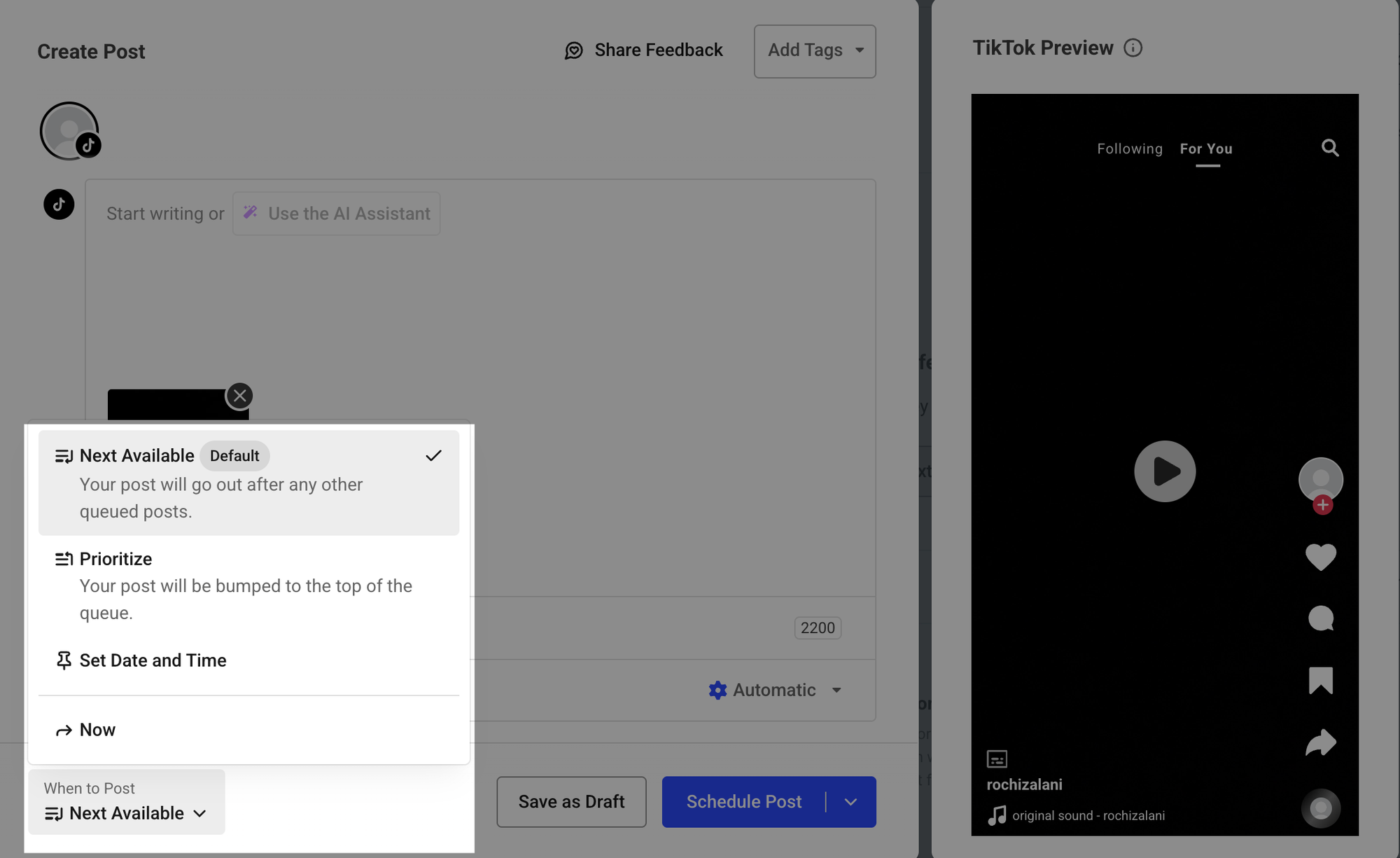Click Schedule Post
Viewport: 1400px width, 858px height.
click(x=743, y=801)
